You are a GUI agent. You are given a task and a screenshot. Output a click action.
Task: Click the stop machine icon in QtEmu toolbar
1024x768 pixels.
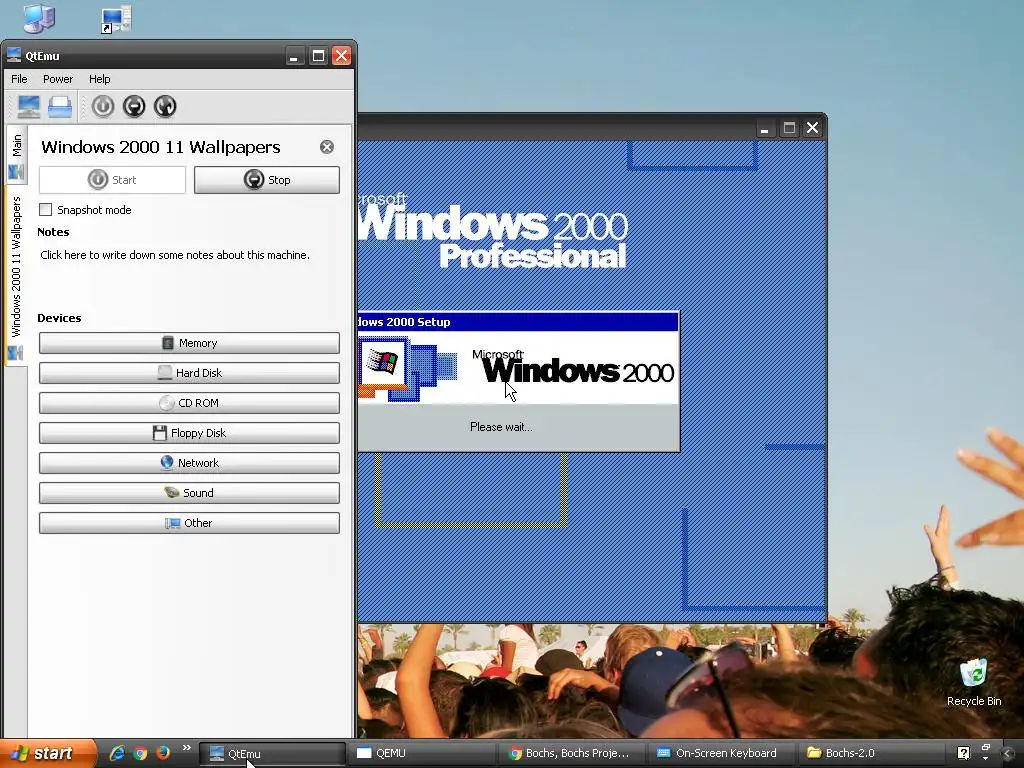134,106
